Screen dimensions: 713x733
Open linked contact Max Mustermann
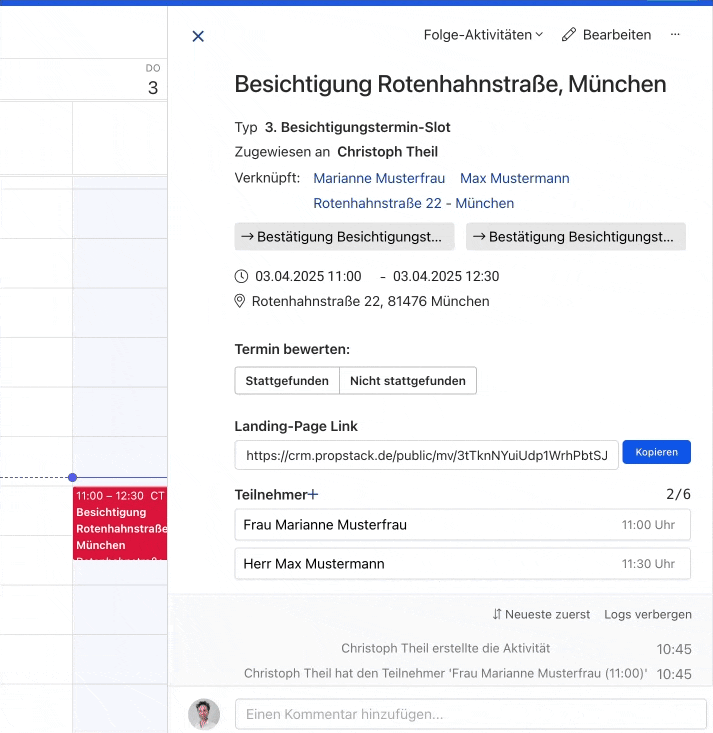[x=514, y=178]
